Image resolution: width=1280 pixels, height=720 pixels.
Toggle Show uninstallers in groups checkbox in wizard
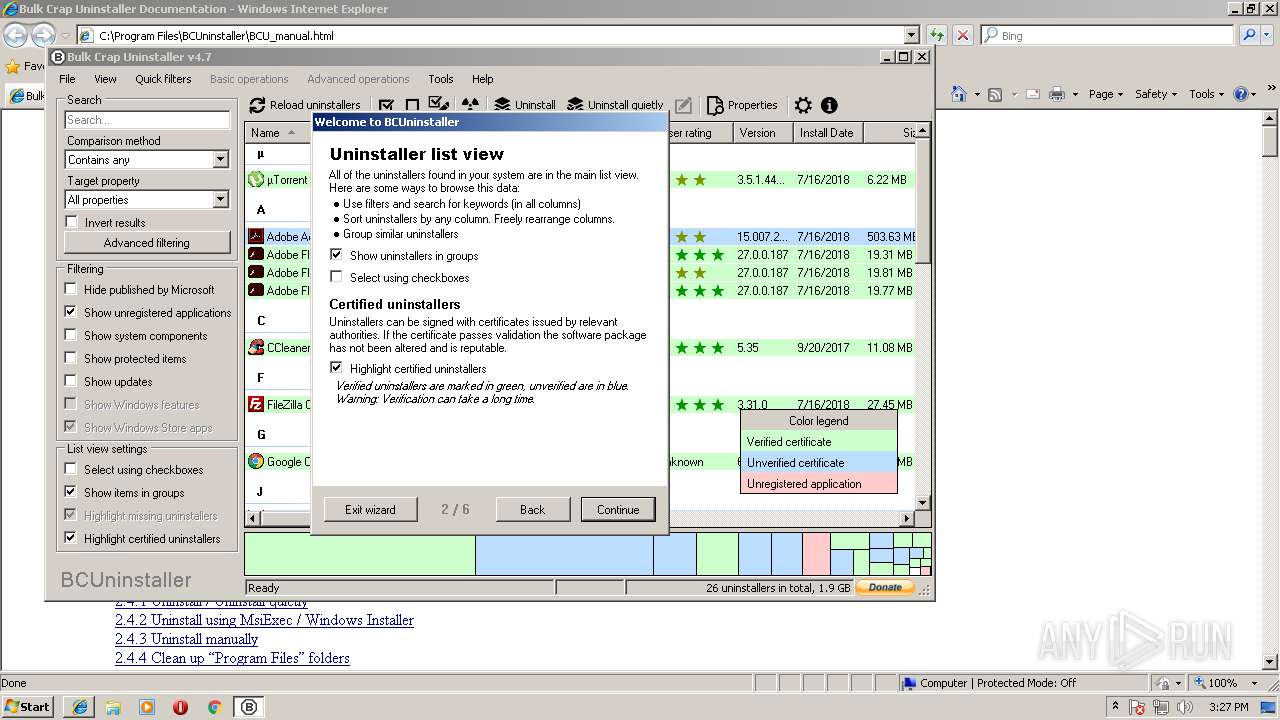coord(336,255)
